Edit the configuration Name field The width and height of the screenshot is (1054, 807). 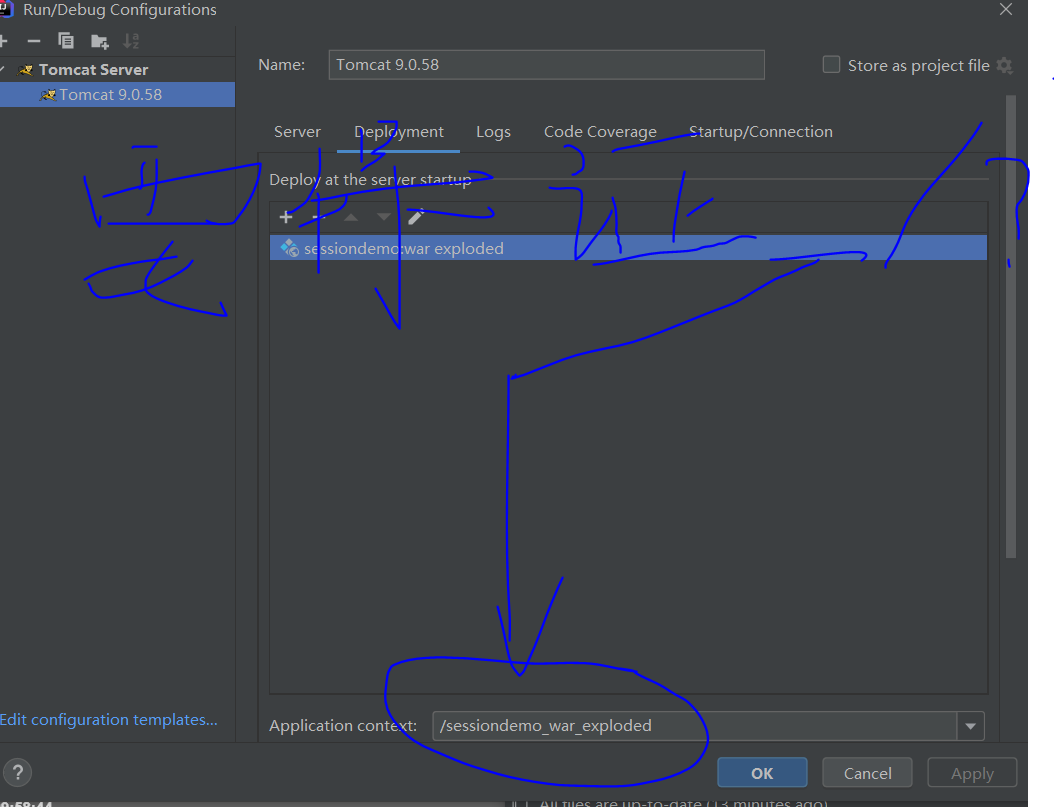(546, 65)
